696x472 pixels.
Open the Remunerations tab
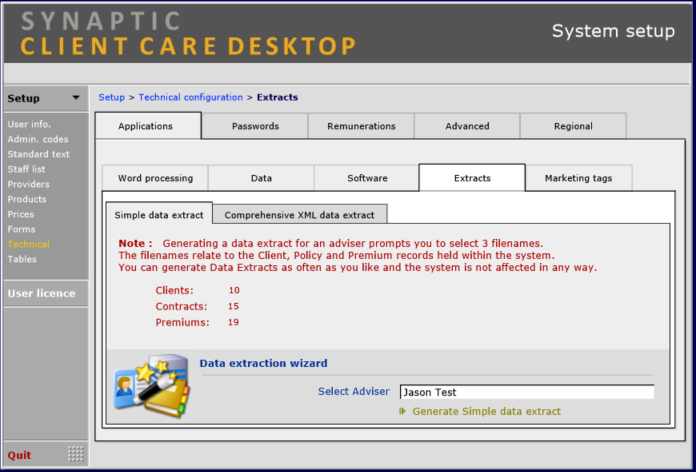pyautogui.click(x=361, y=126)
